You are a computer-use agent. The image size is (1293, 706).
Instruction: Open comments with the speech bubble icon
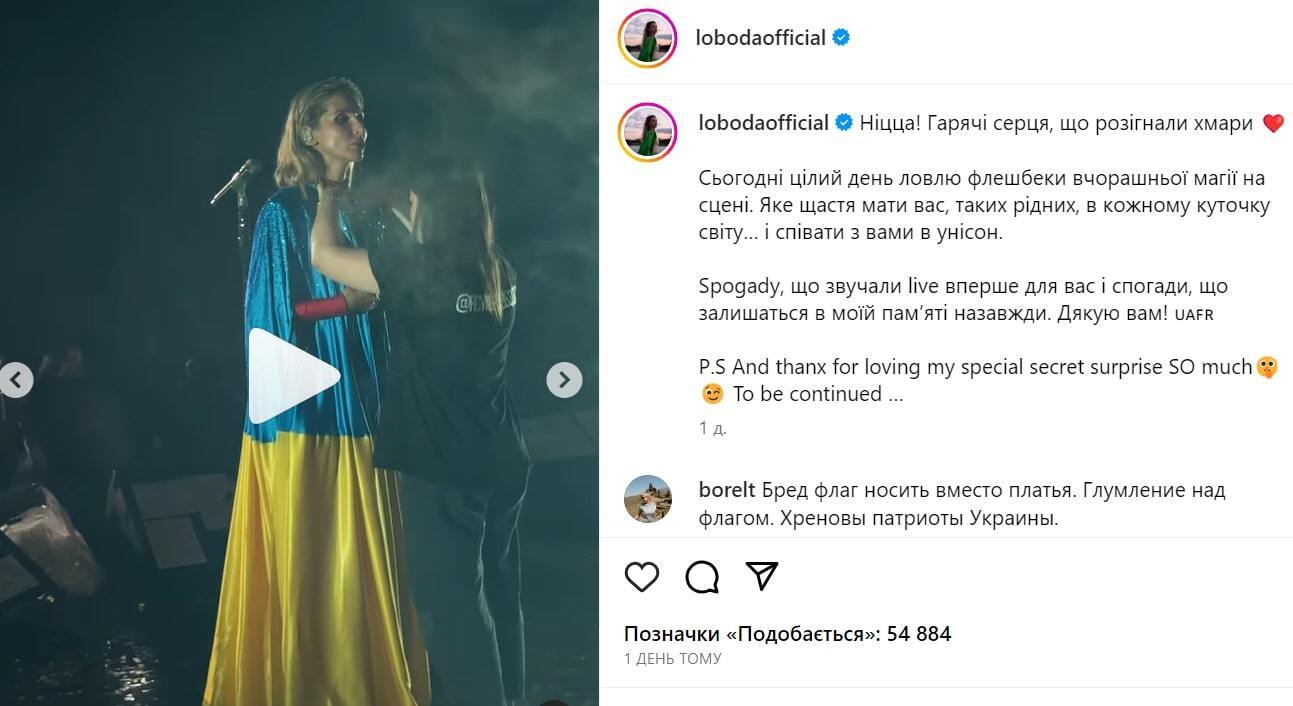pyautogui.click(x=702, y=576)
